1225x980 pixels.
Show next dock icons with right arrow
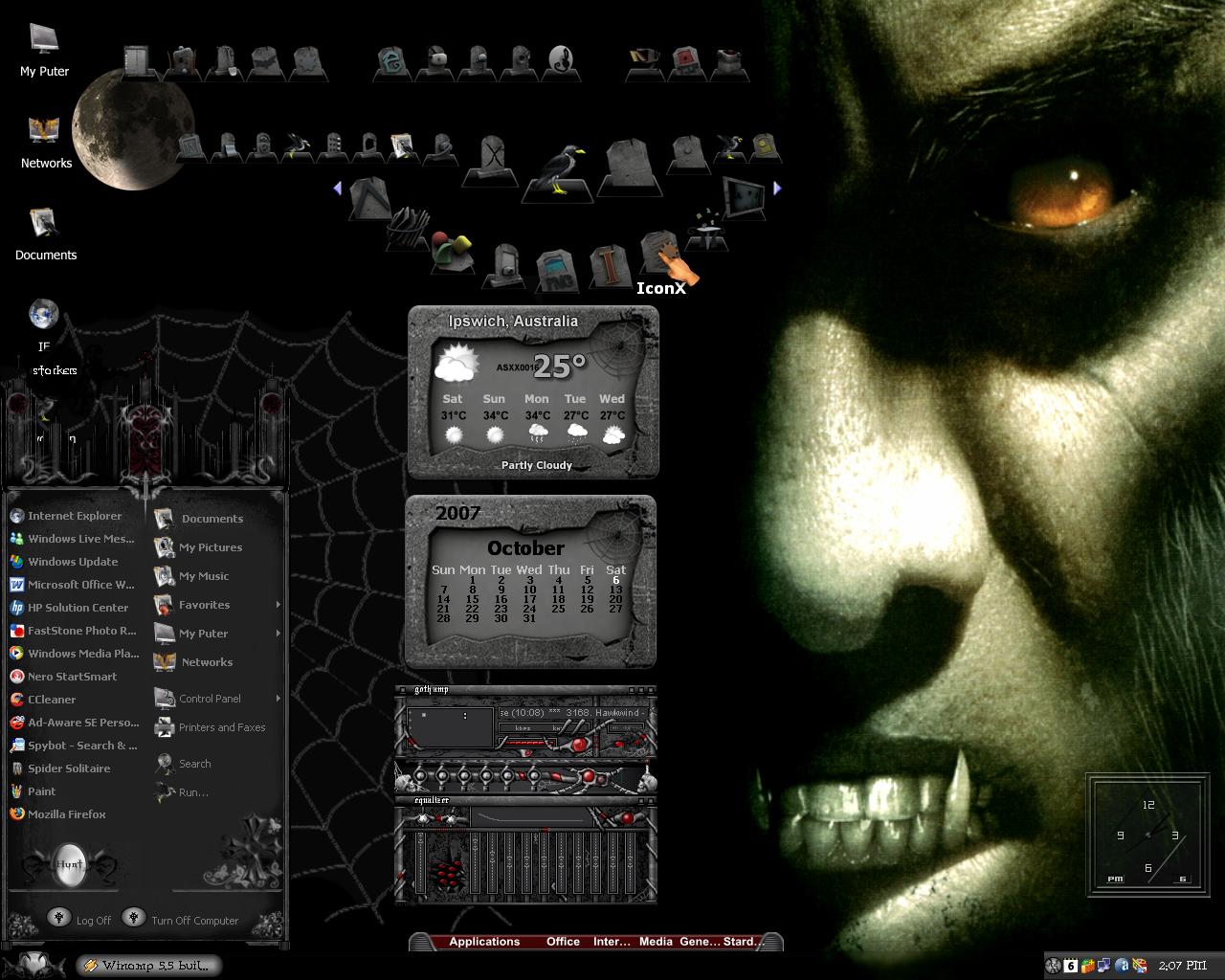tap(777, 189)
